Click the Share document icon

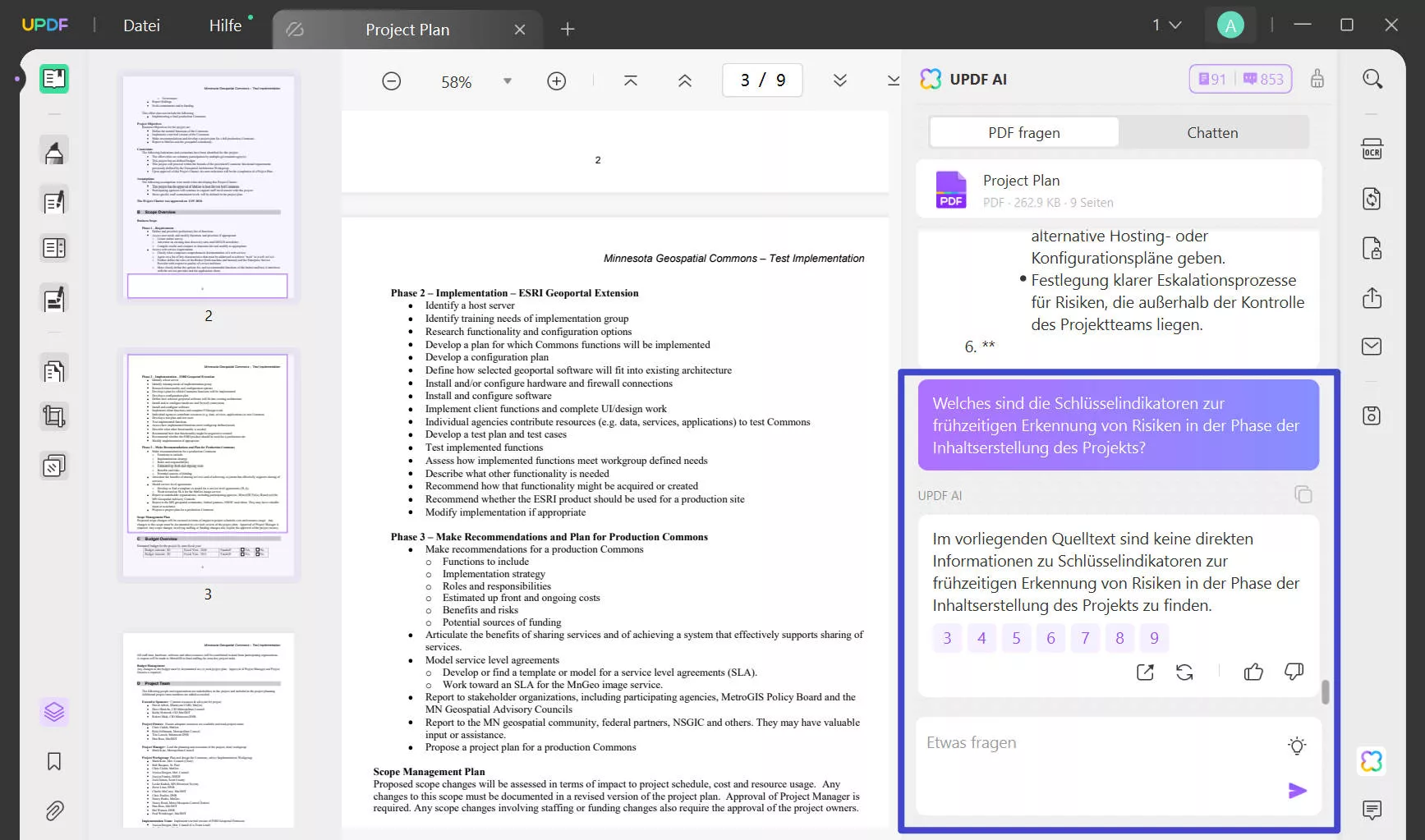point(1372,298)
